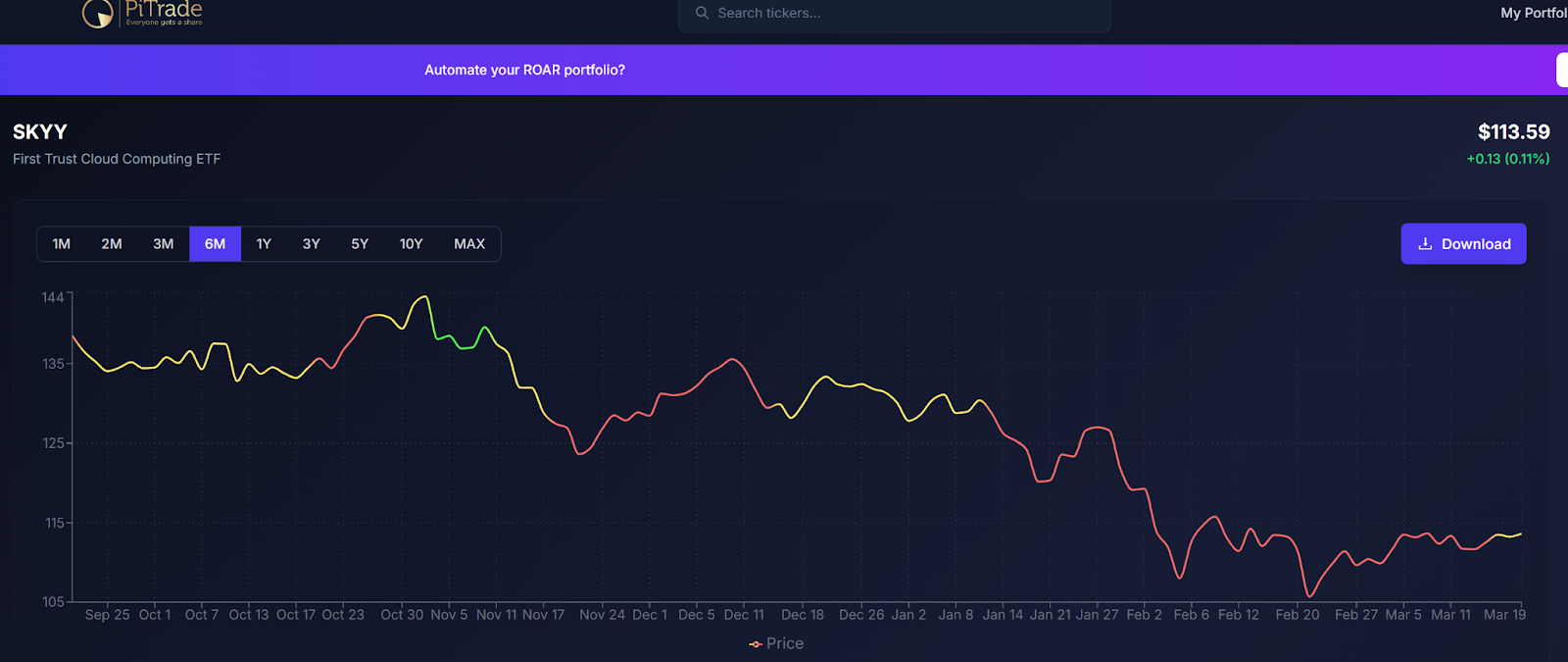Viewport: 1568px width, 662px height.
Task: Click the Oct 1 date label
Action: (x=155, y=615)
